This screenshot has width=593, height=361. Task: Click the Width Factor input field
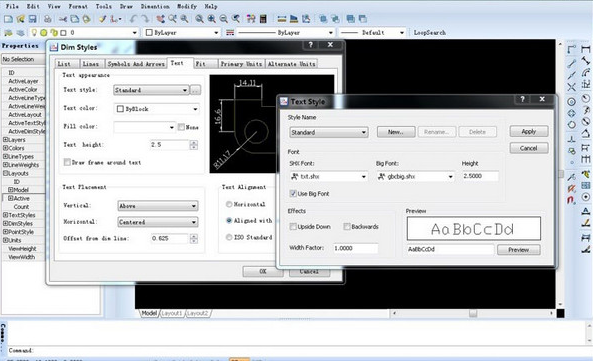[x=355, y=248]
